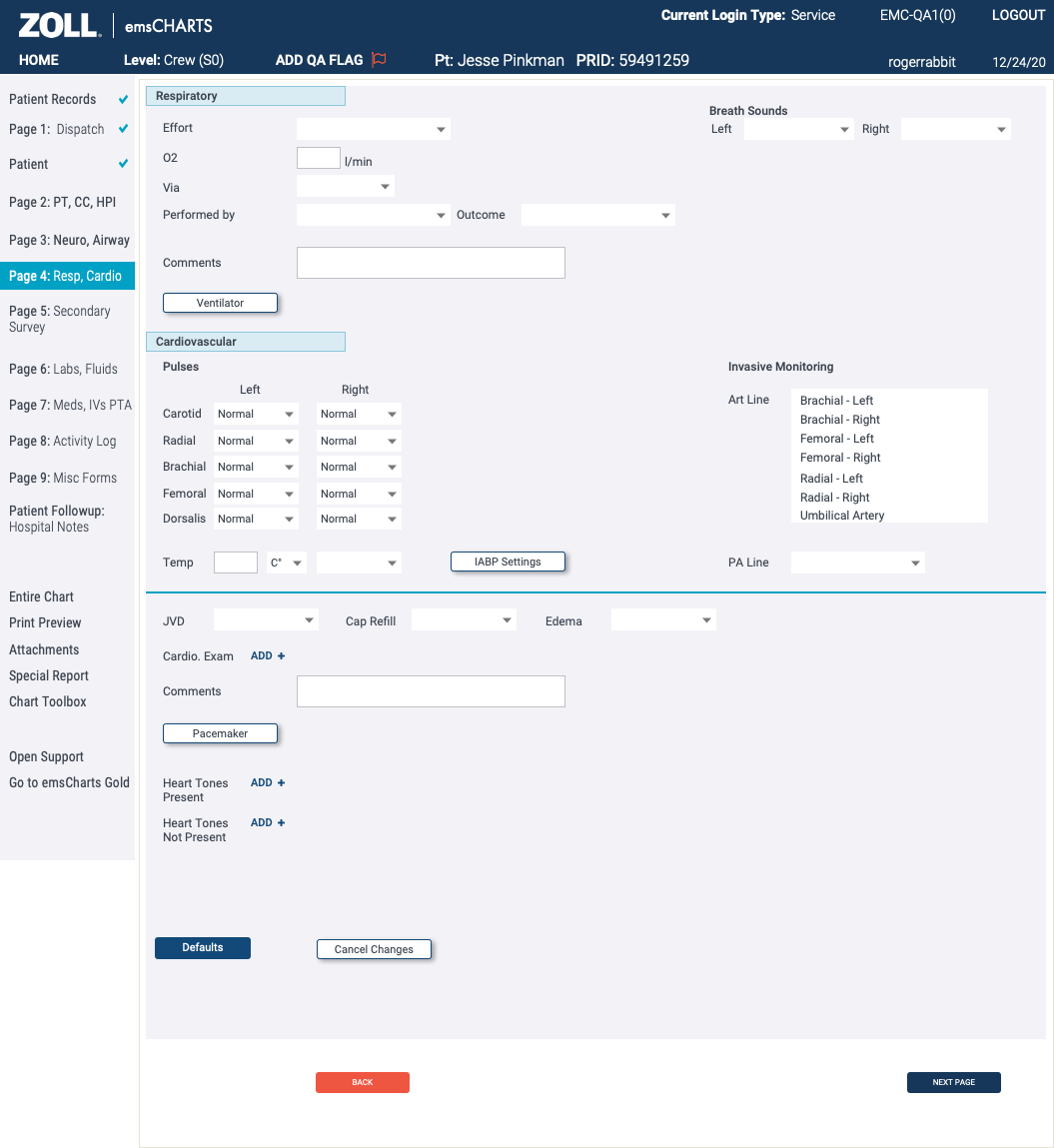Viewport: 1054px width, 1148px height.
Task: Open the Edema dropdown
Action: [x=663, y=620]
